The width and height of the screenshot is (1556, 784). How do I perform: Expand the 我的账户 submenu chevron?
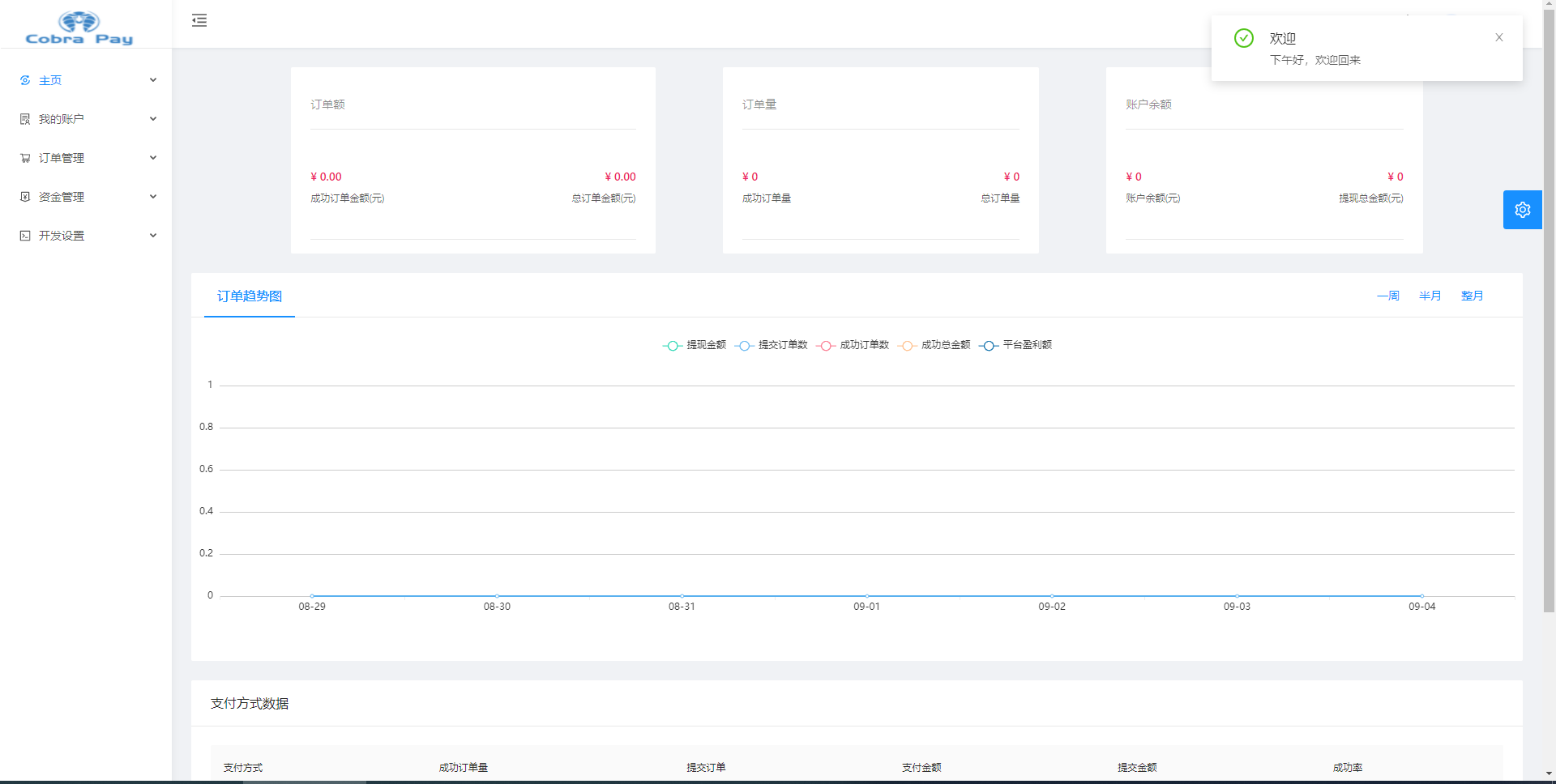click(x=153, y=119)
